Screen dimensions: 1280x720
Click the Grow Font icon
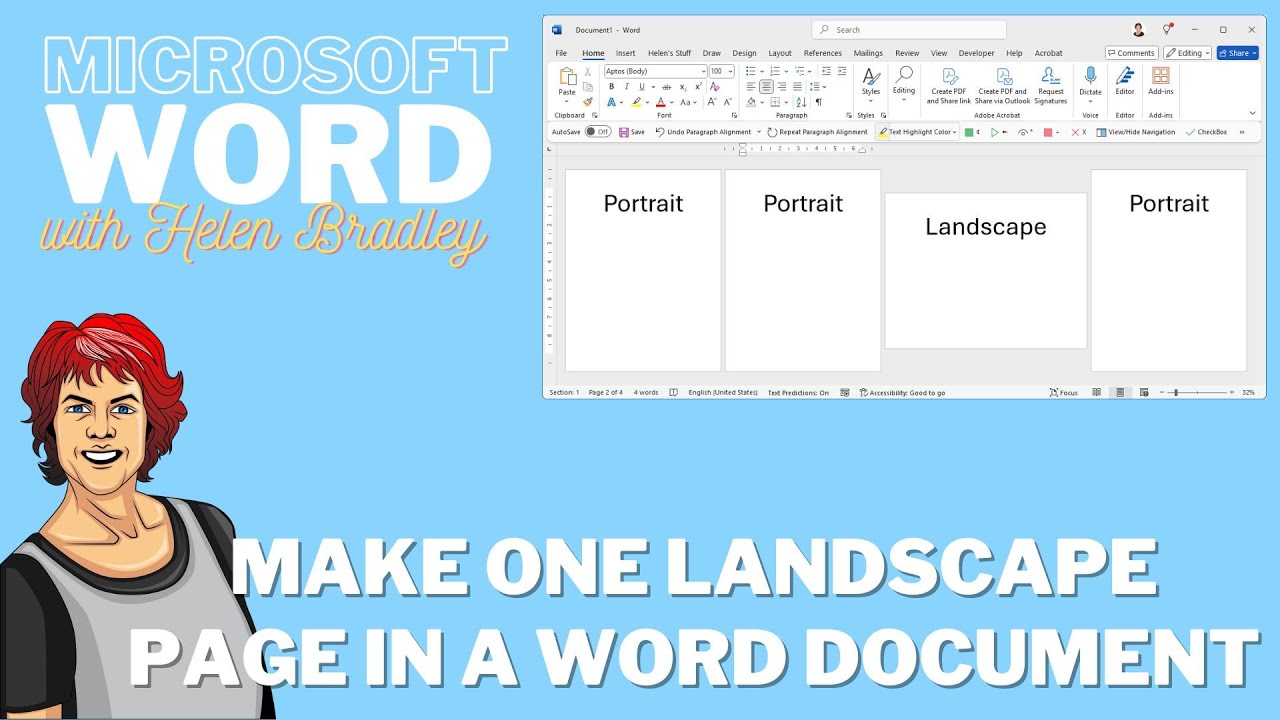(712, 102)
